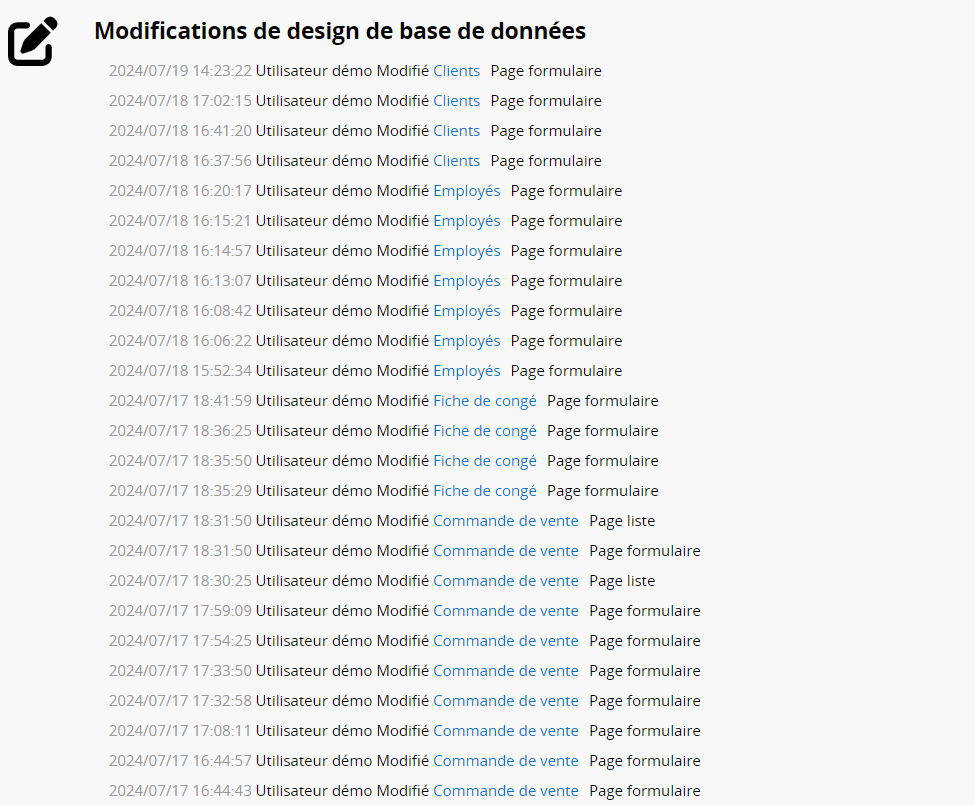Viewport: 975px width, 805px height.
Task: Open Employés link modified at 15:52:34
Action: (x=466, y=371)
